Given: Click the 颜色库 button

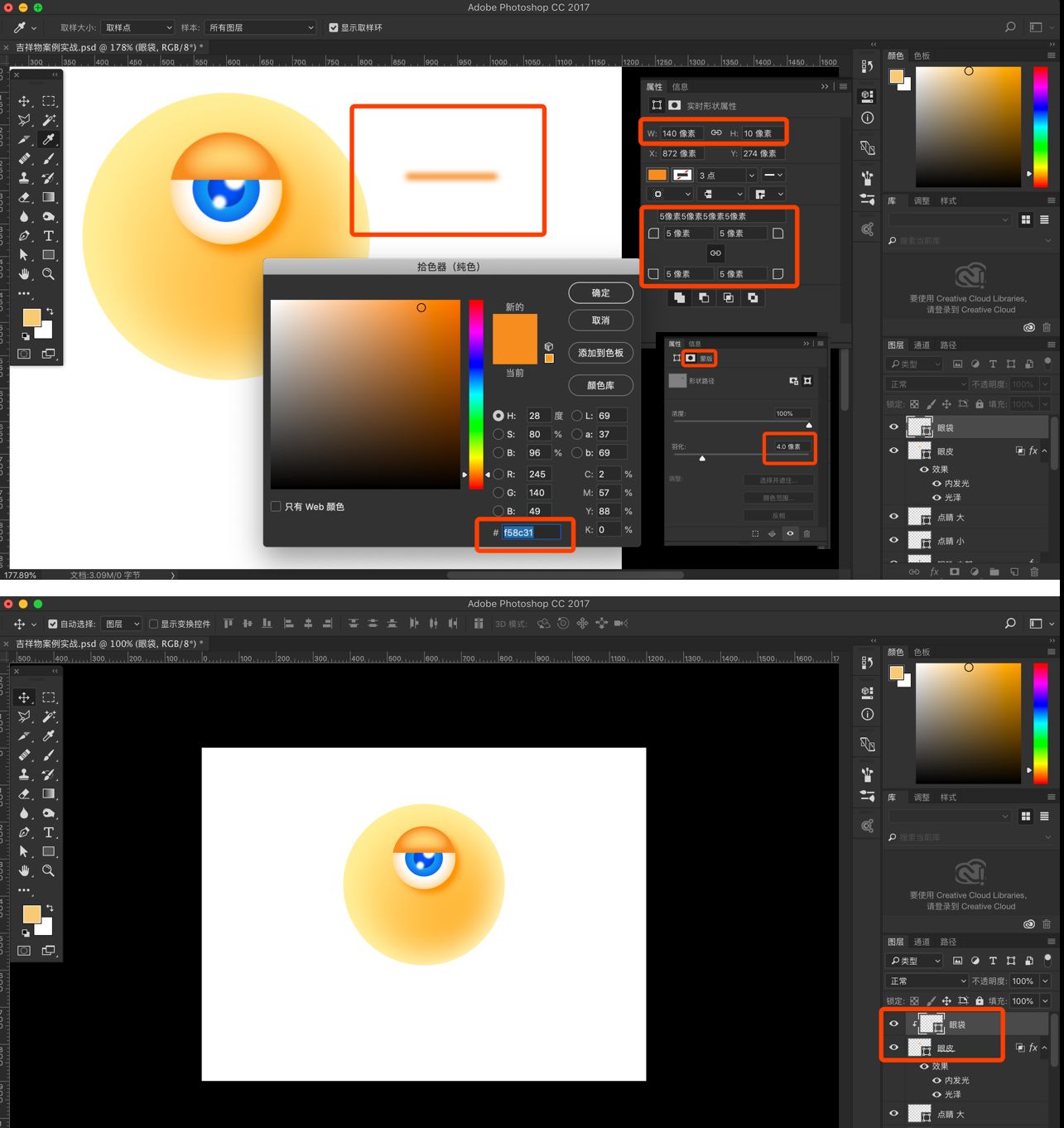Looking at the screenshot, I should 600,385.
